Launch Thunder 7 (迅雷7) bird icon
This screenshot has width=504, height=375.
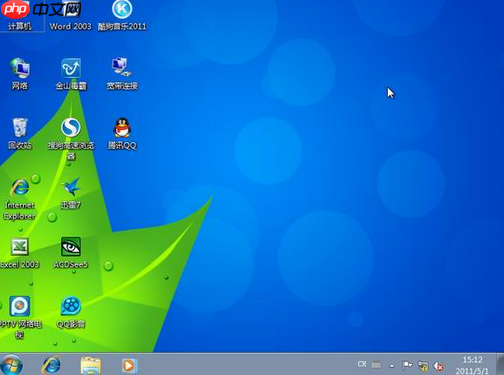click(x=71, y=193)
